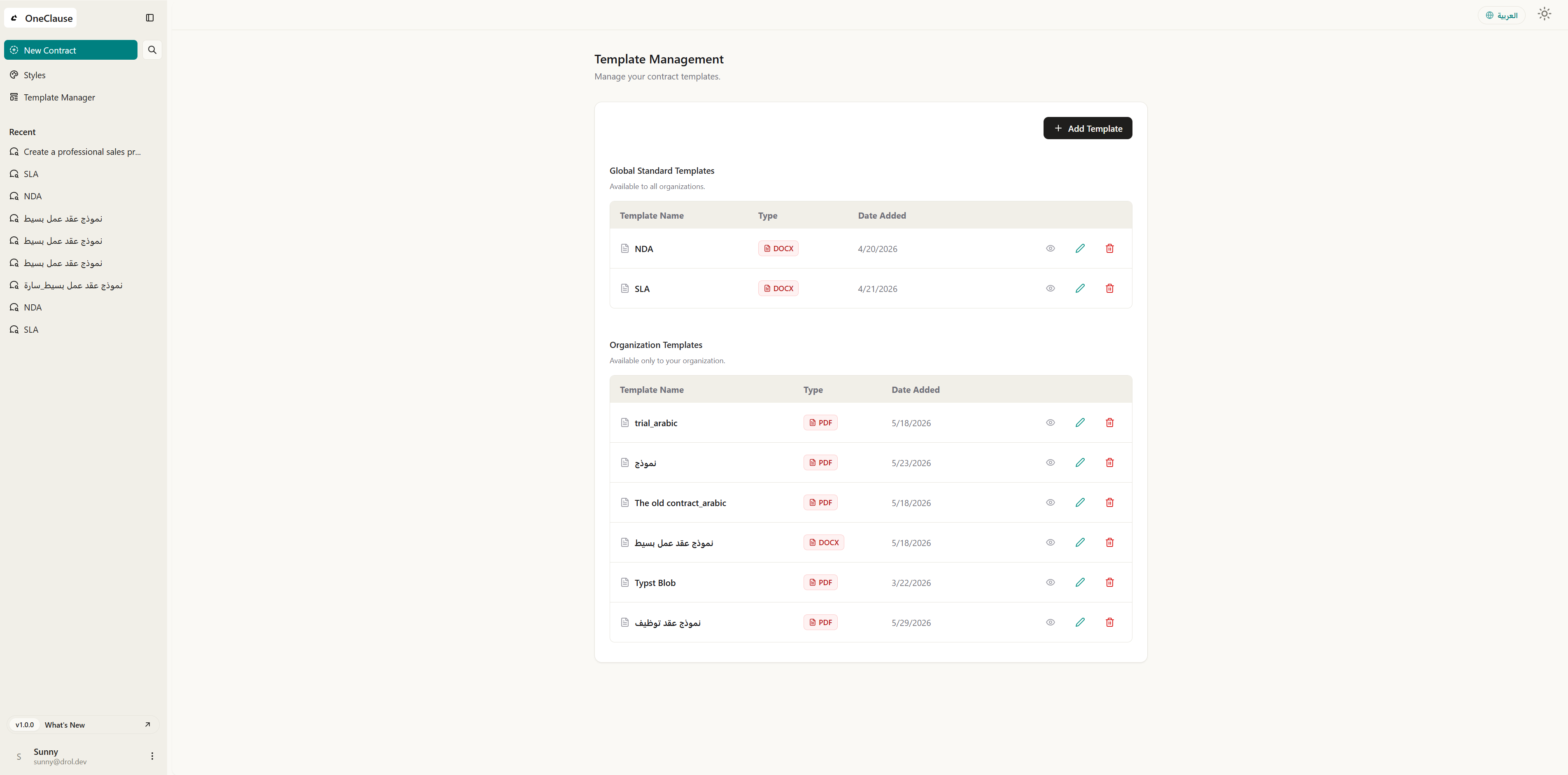This screenshot has height=775, width=1568.
Task: Delete the NDA global template
Action: 1110,248
